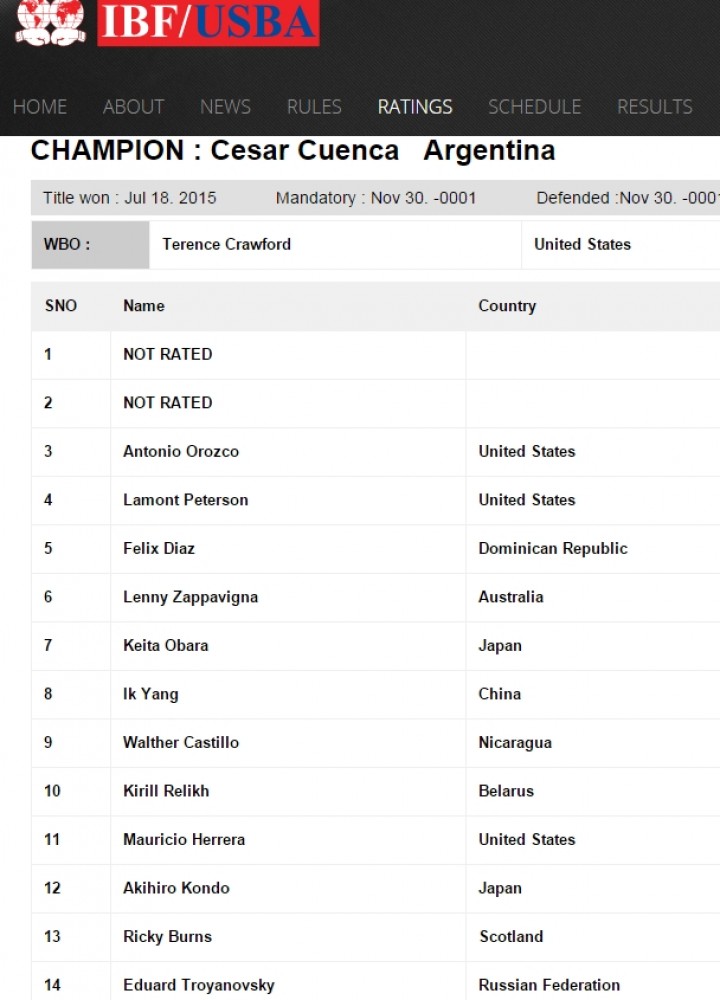Select Ricky Burns ranked thirteenth
The width and height of the screenshot is (720, 1000).
click(x=167, y=937)
